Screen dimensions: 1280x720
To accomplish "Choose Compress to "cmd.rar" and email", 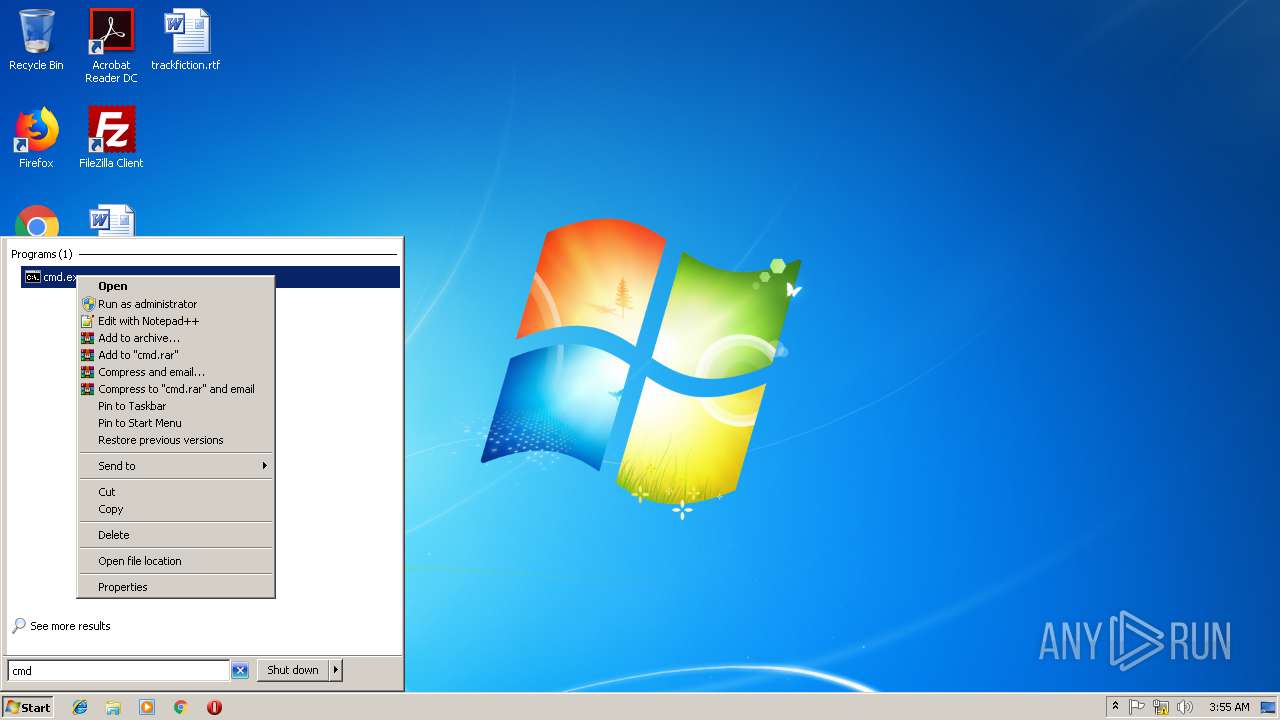I will 176,389.
